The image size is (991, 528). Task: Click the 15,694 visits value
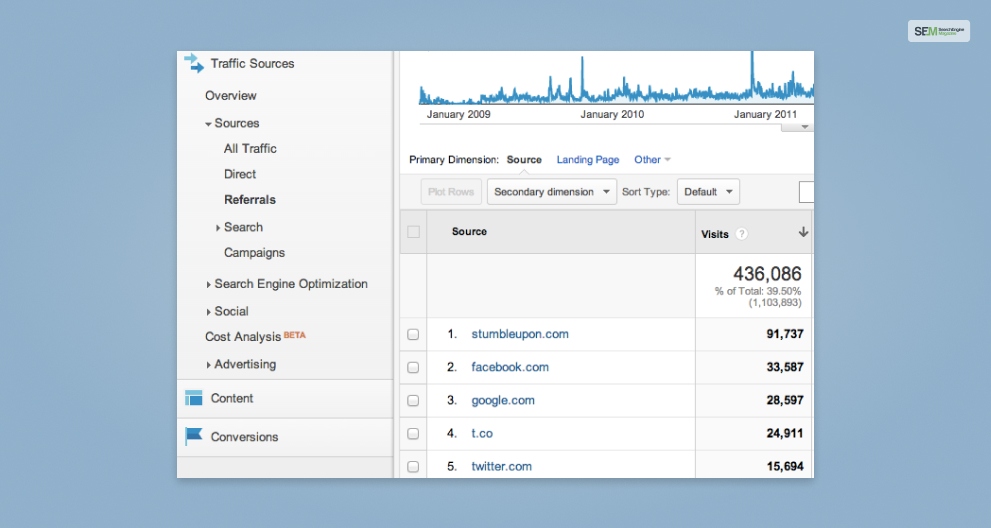pyautogui.click(x=785, y=467)
